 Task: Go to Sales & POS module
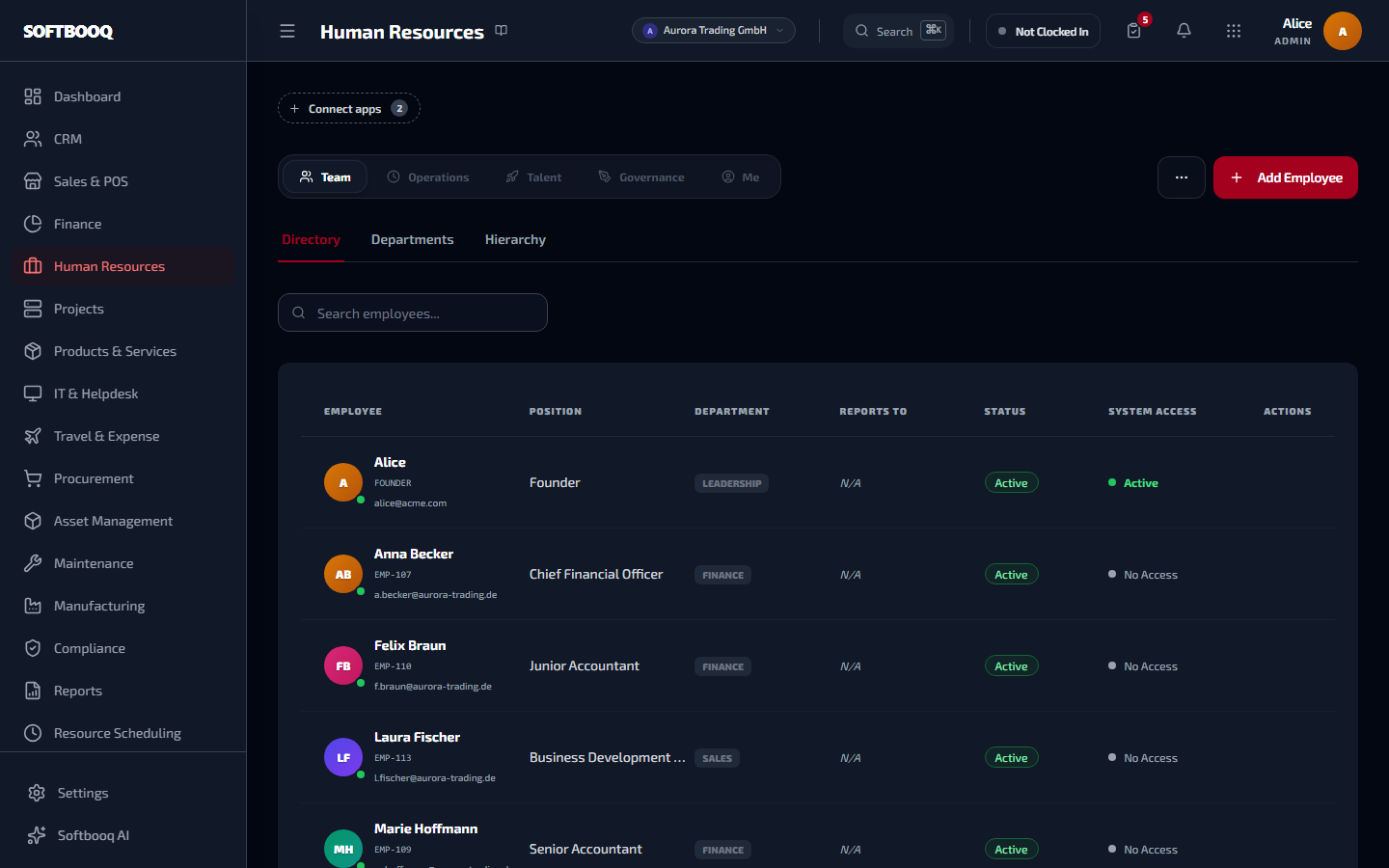(x=123, y=181)
